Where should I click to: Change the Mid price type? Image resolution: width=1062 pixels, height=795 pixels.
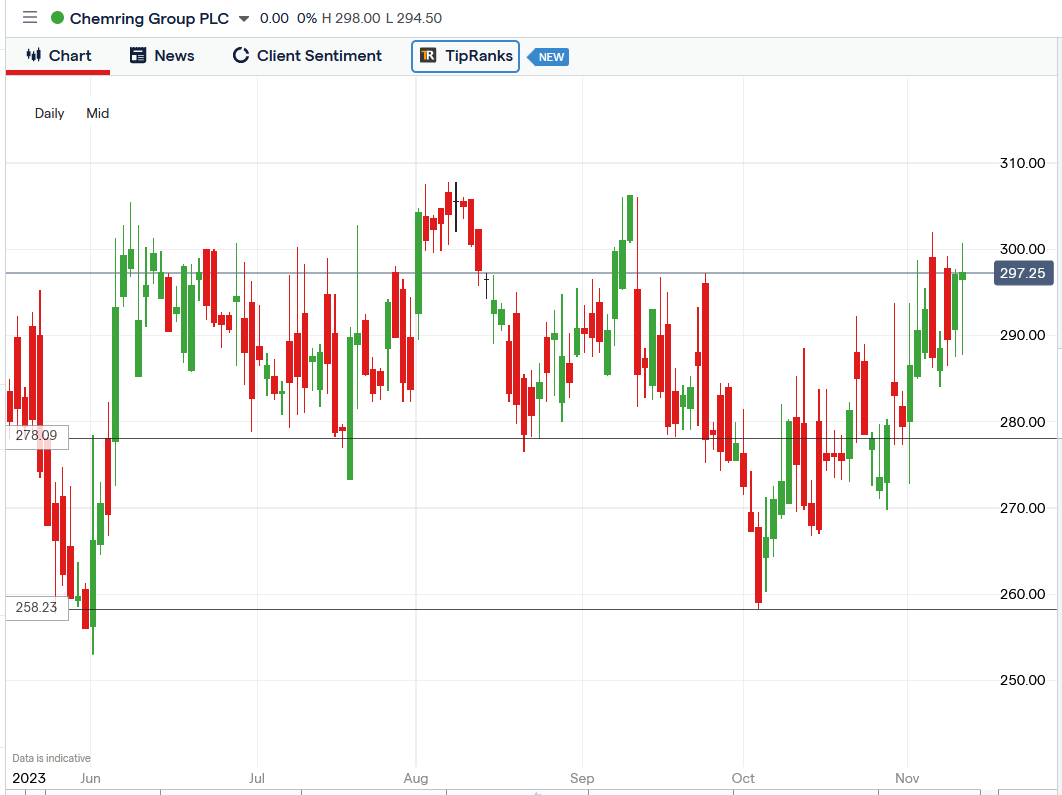[x=98, y=113]
